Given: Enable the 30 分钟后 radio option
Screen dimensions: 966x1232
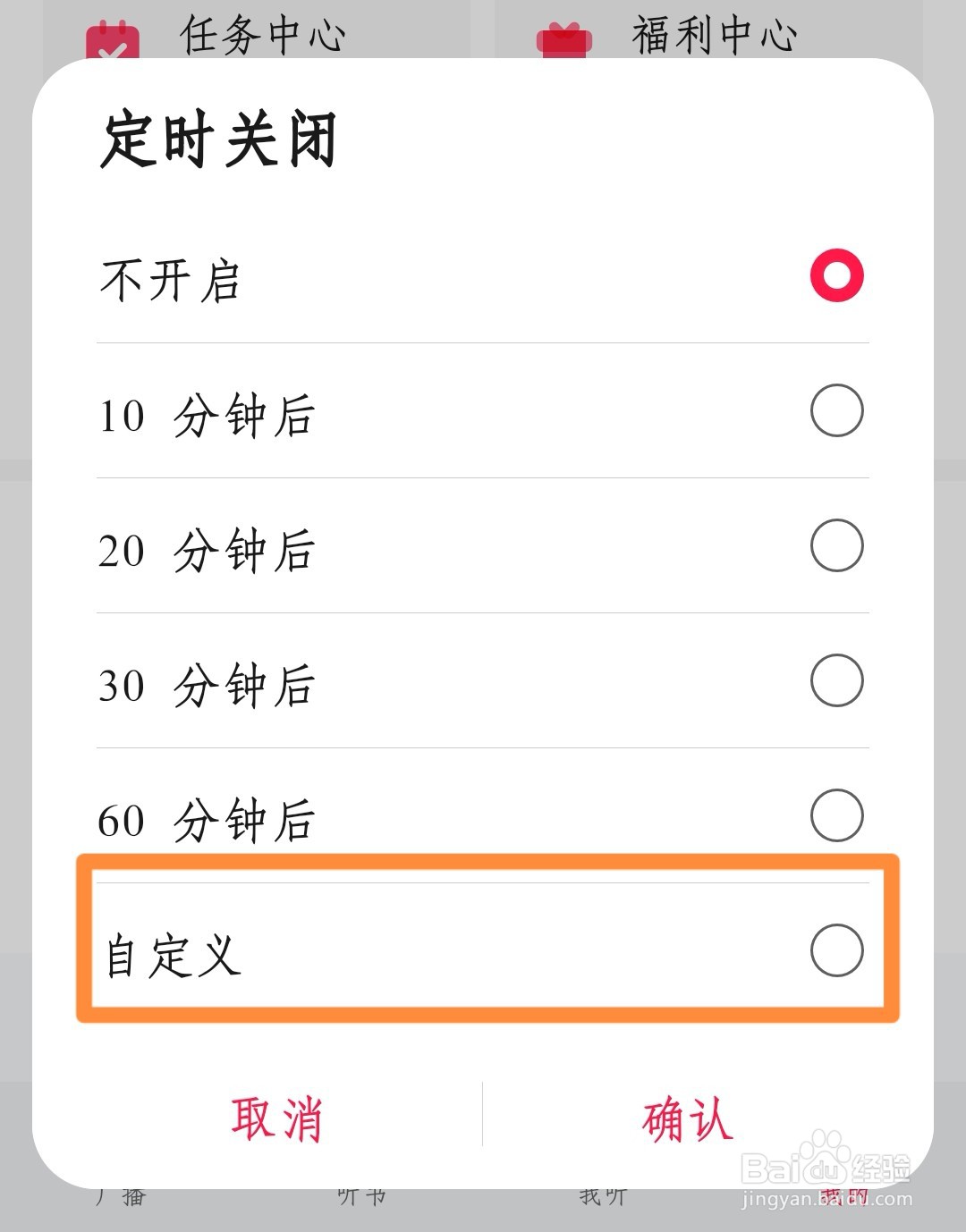Looking at the screenshot, I should point(836,680).
